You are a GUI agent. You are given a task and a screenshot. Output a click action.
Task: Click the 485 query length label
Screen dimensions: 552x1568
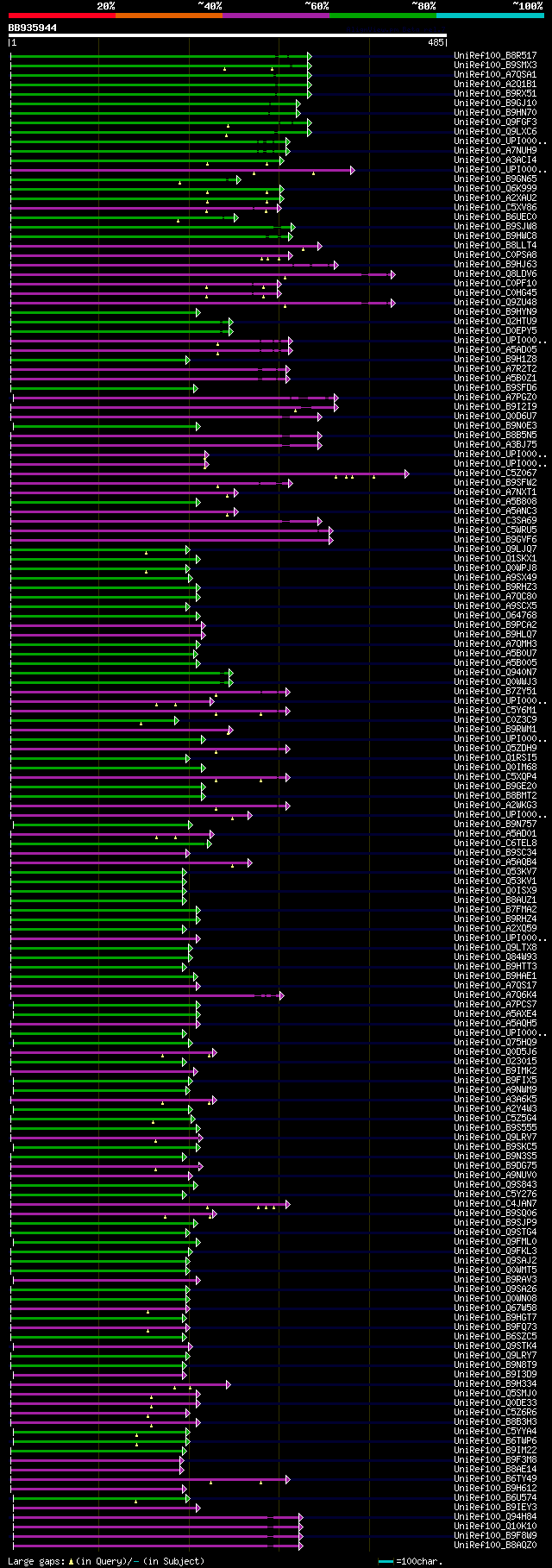click(x=436, y=42)
